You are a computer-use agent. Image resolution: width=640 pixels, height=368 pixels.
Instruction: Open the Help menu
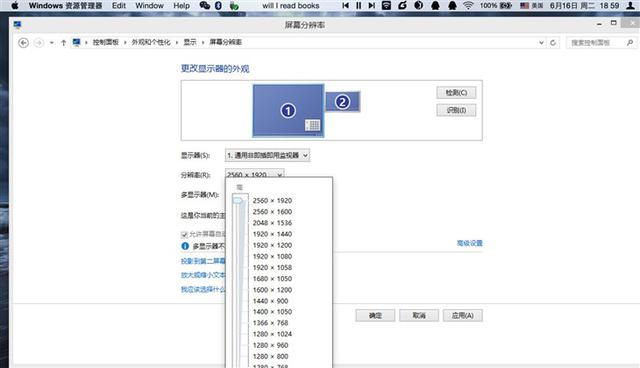click(x=181, y=6)
